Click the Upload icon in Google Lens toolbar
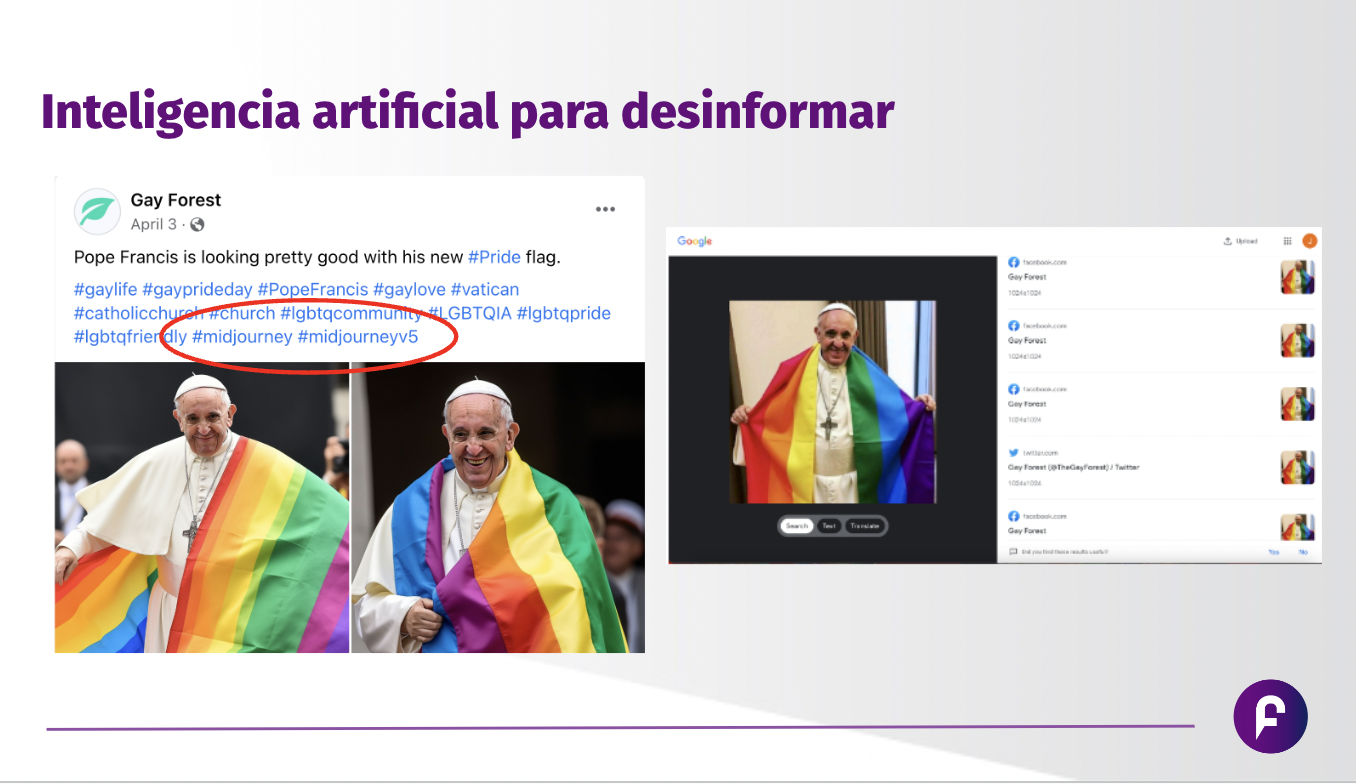 [1226, 241]
